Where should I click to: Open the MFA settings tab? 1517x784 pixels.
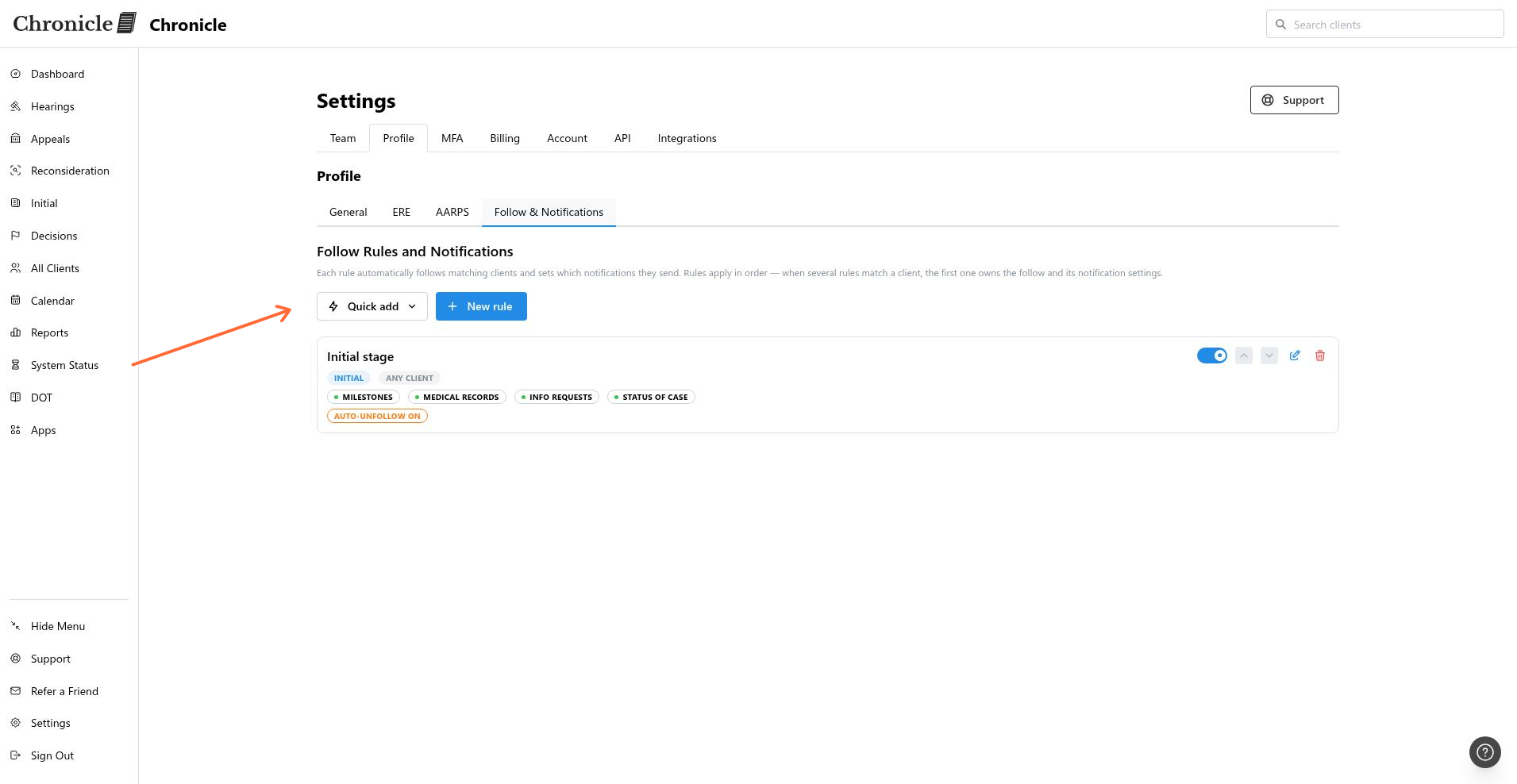[452, 138]
